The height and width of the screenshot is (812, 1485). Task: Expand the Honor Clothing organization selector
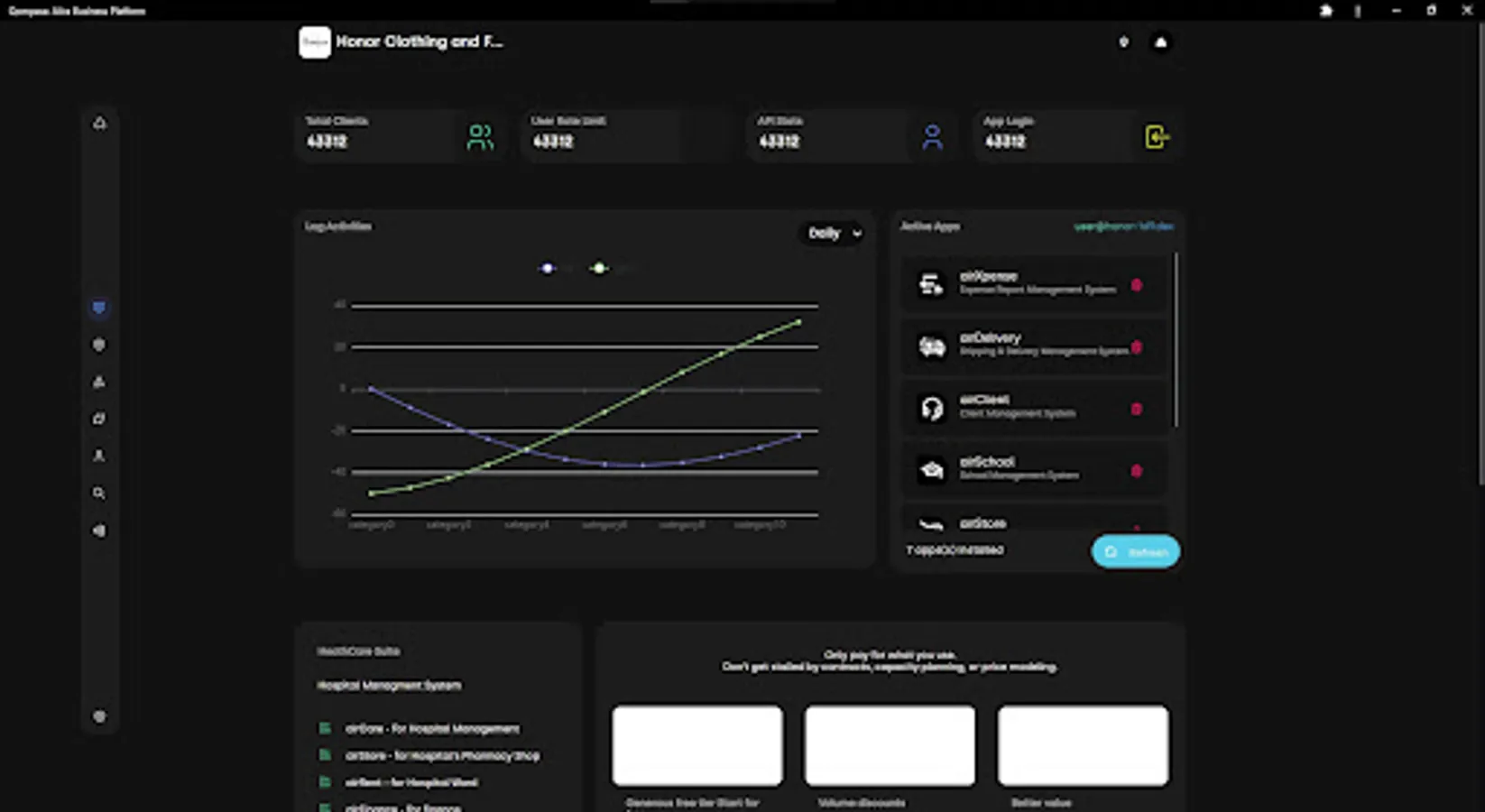point(402,42)
